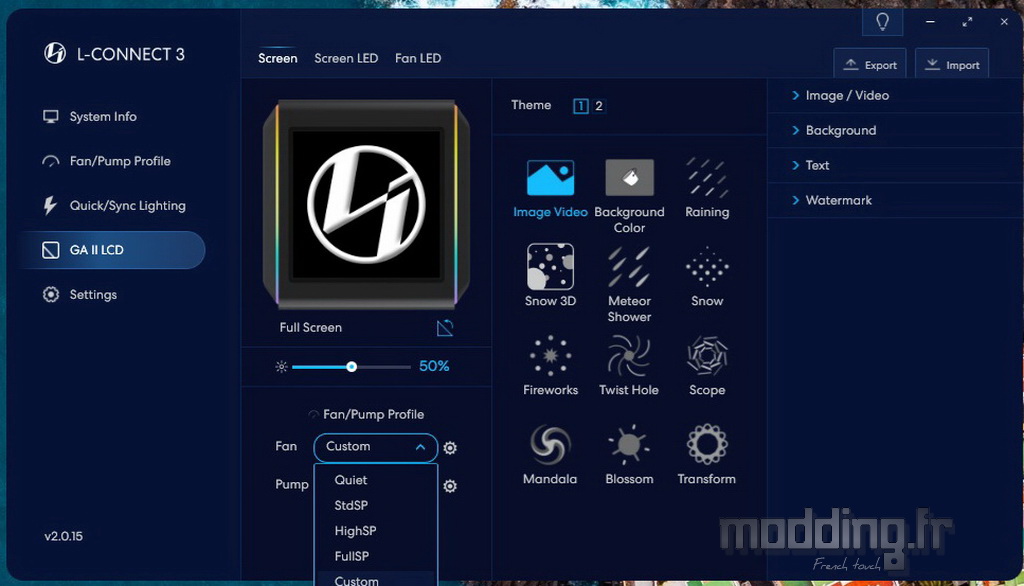Viewport: 1024px width, 586px height.
Task: Choose the Meteor Shower effect
Action: [629, 267]
